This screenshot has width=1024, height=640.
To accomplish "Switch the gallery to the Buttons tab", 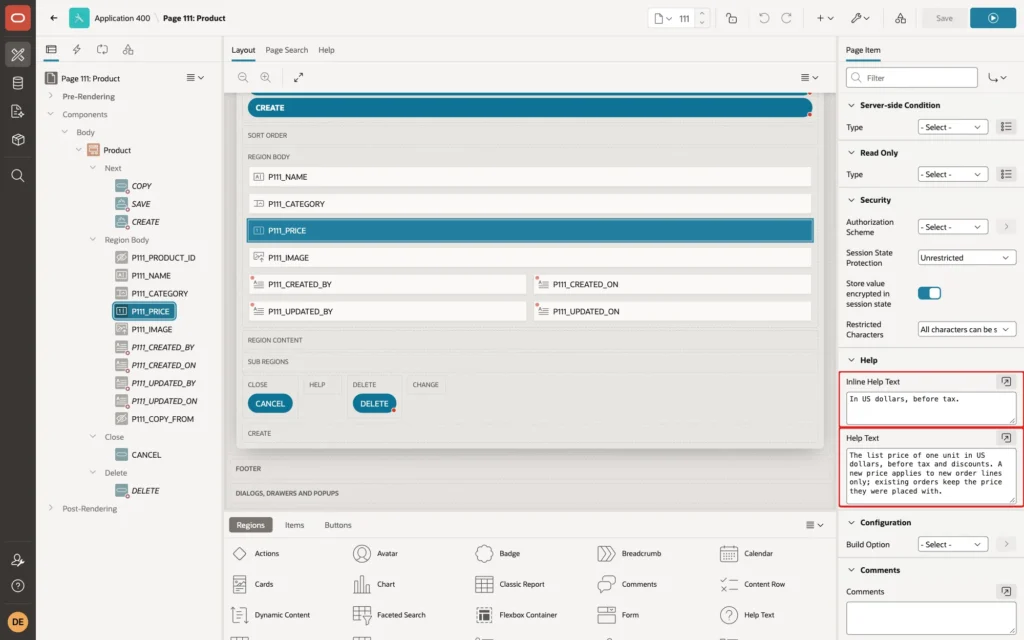I will pos(338,525).
